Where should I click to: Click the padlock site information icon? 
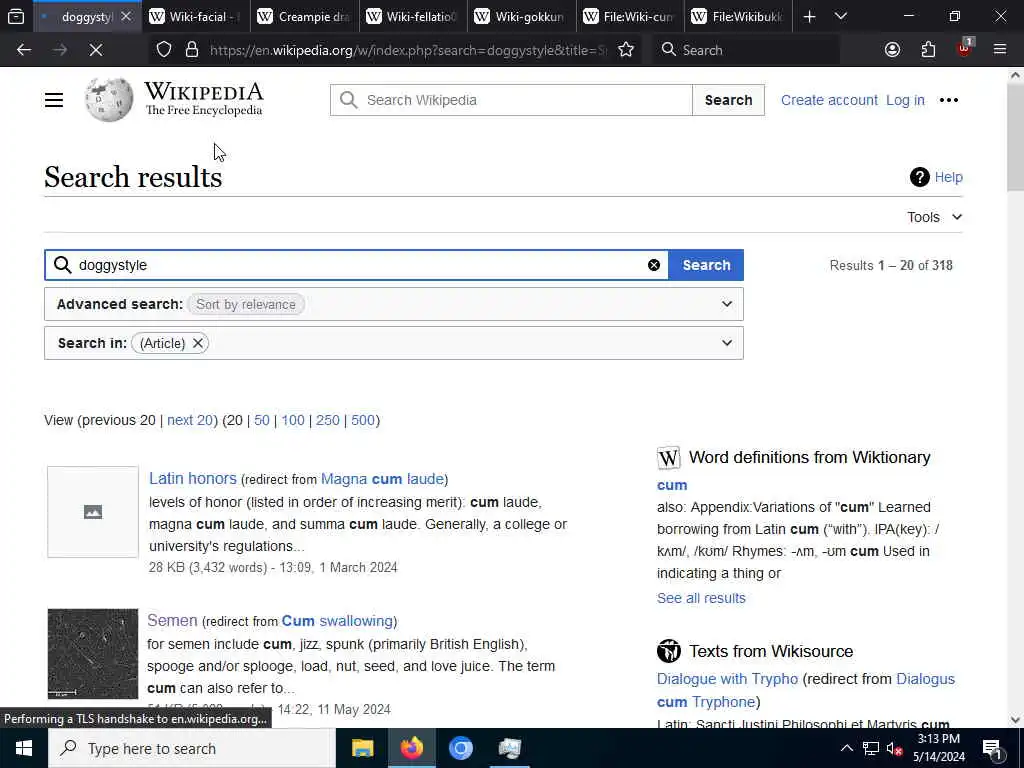click(x=191, y=50)
